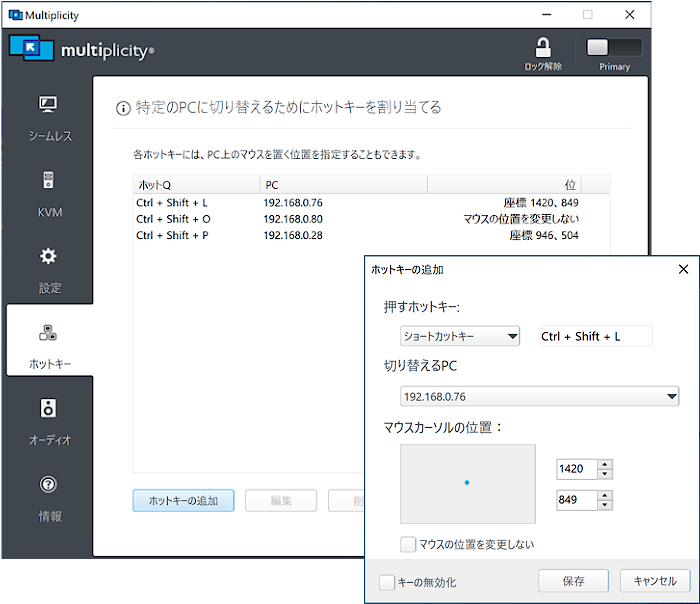Decrease the 1420 value with down arrow

coord(605,474)
